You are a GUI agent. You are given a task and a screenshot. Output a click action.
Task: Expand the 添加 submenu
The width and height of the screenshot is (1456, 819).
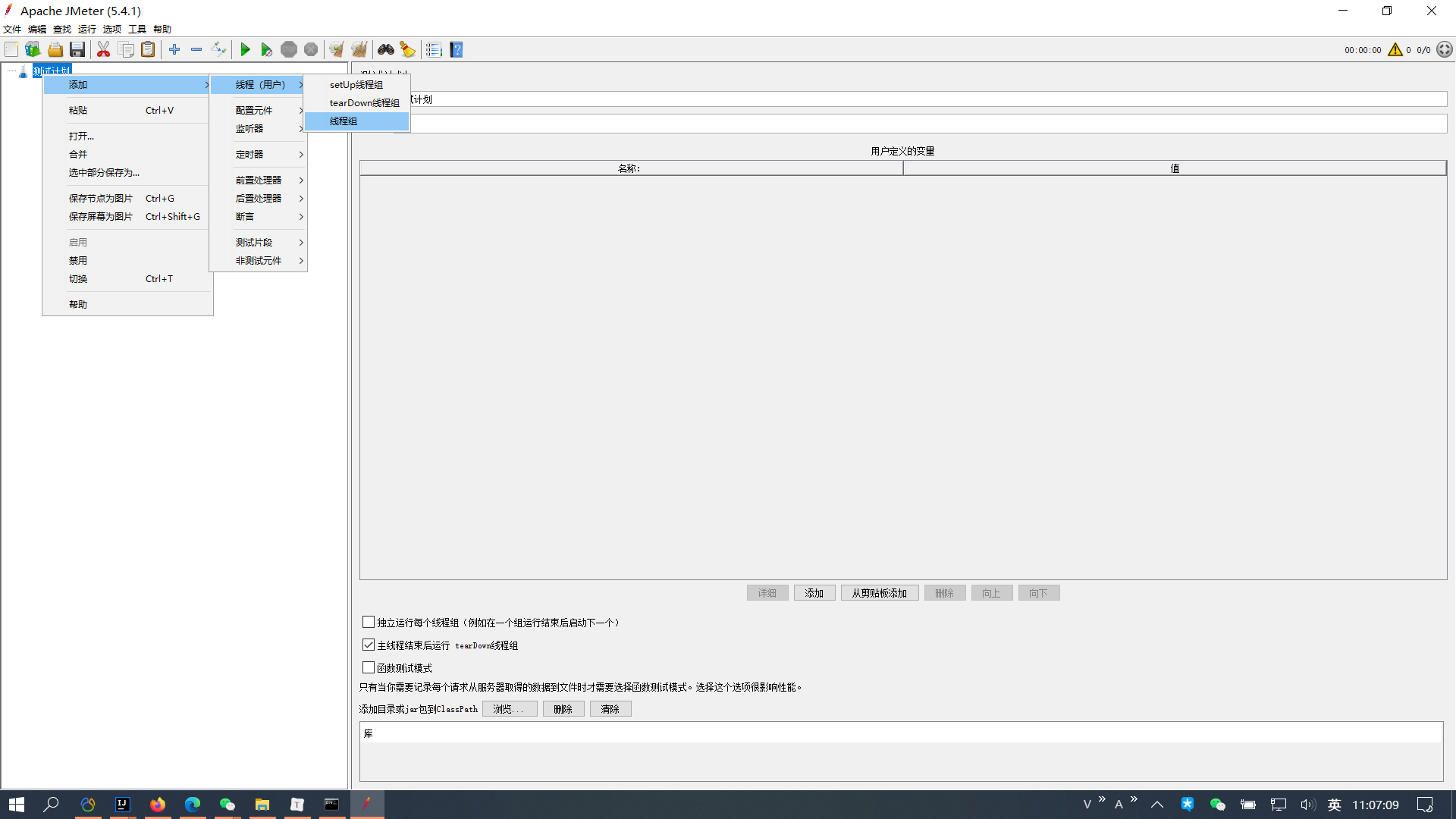pos(127,84)
